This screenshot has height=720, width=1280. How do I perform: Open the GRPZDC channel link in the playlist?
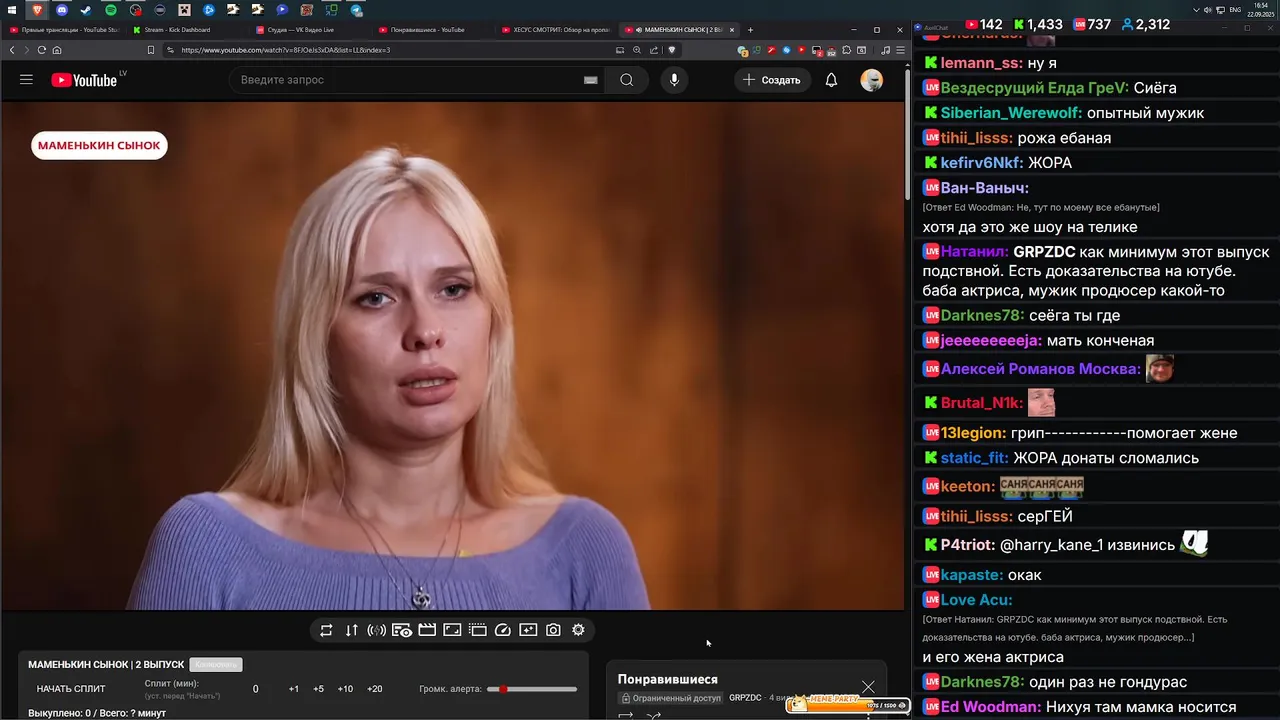(745, 698)
